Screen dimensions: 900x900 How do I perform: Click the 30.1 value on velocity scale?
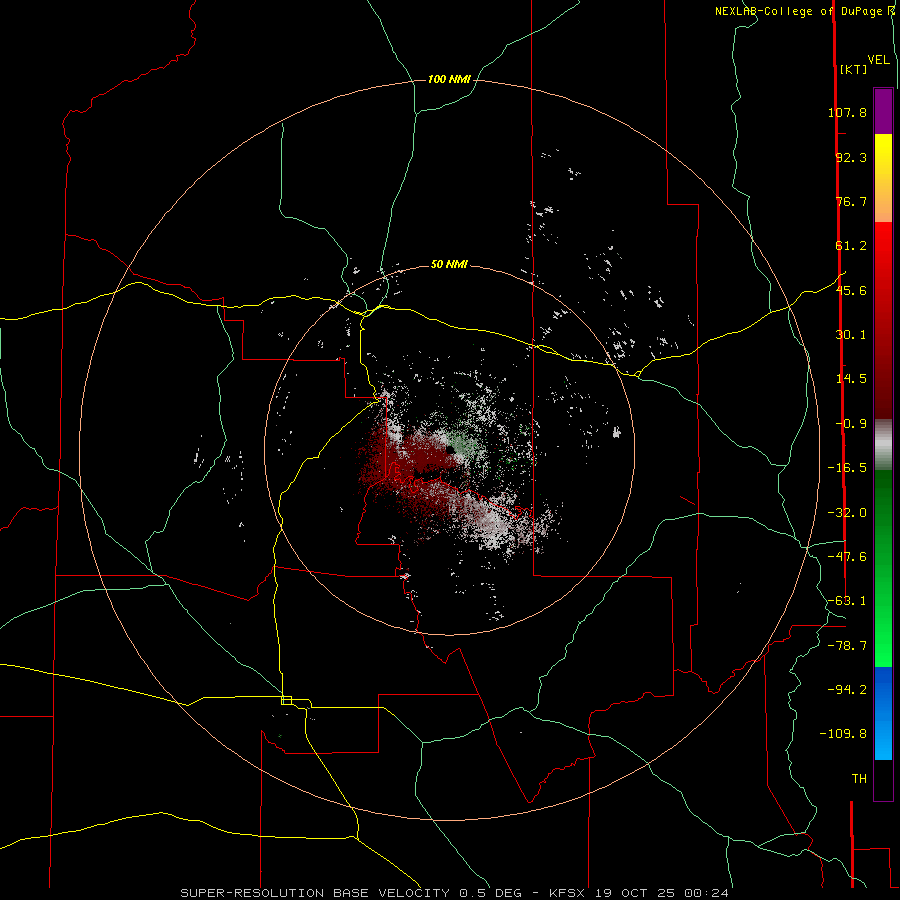851,335
